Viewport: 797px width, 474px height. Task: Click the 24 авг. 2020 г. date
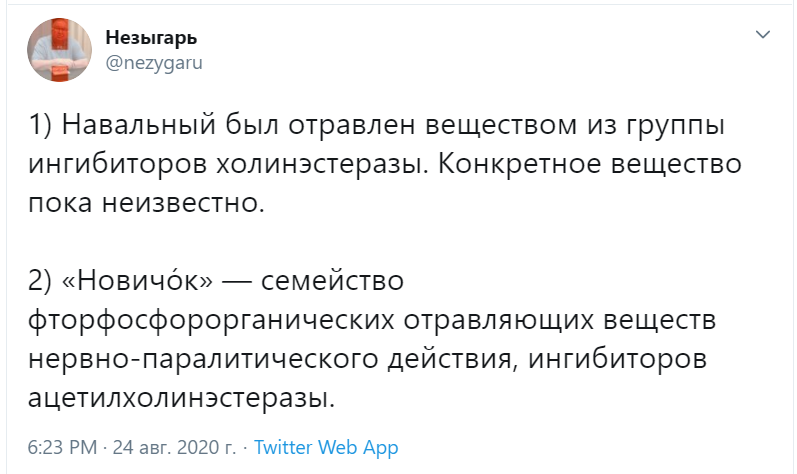(x=174, y=448)
